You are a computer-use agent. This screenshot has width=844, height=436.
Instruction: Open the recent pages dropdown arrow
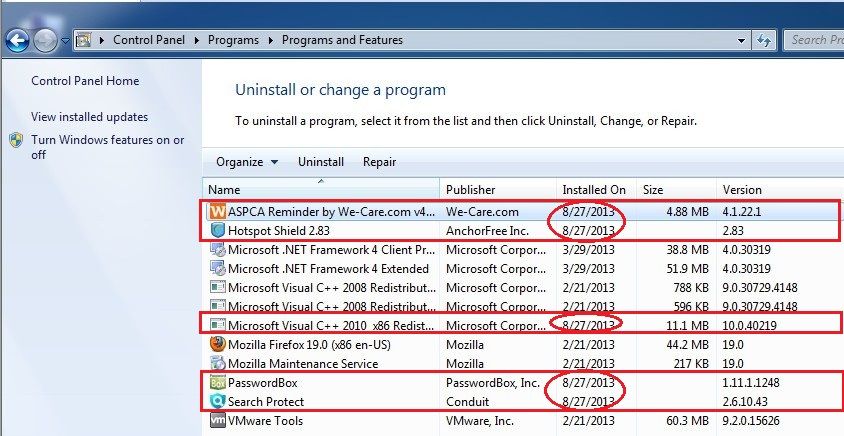point(65,40)
